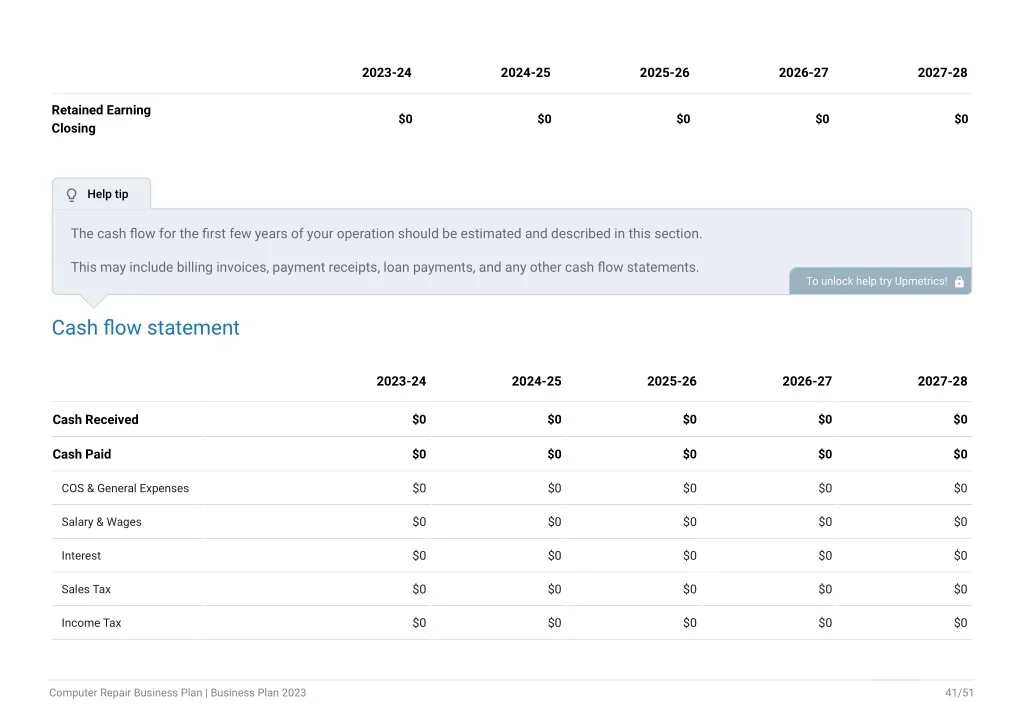Click the 2023-24 column header in cash flow table
Viewport: 1024px width, 724px height.
coord(401,381)
